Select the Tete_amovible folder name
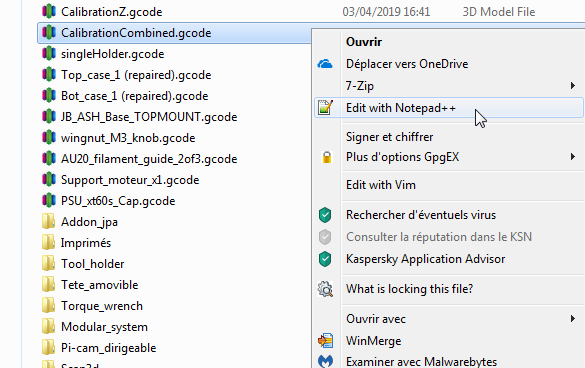The height and width of the screenshot is (368, 585). pos(99,285)
